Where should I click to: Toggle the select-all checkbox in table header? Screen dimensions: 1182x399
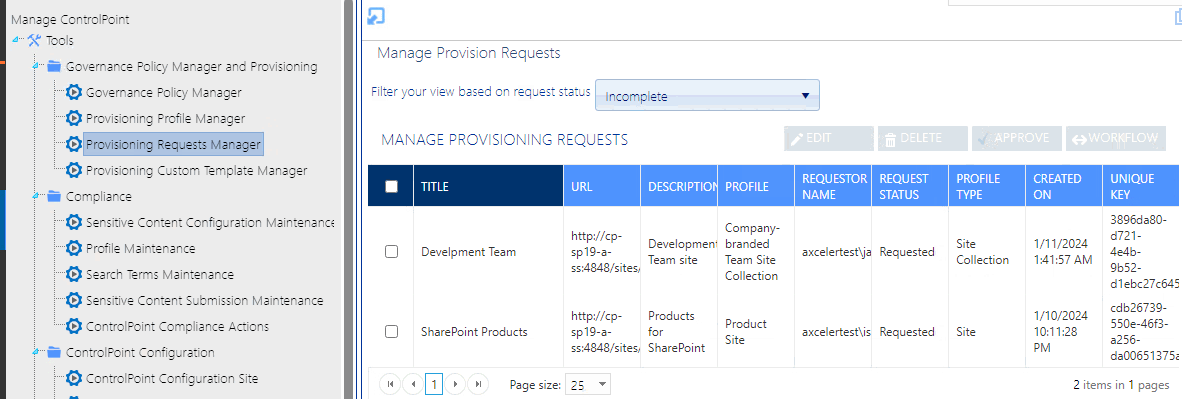click(x=391, y=186)
